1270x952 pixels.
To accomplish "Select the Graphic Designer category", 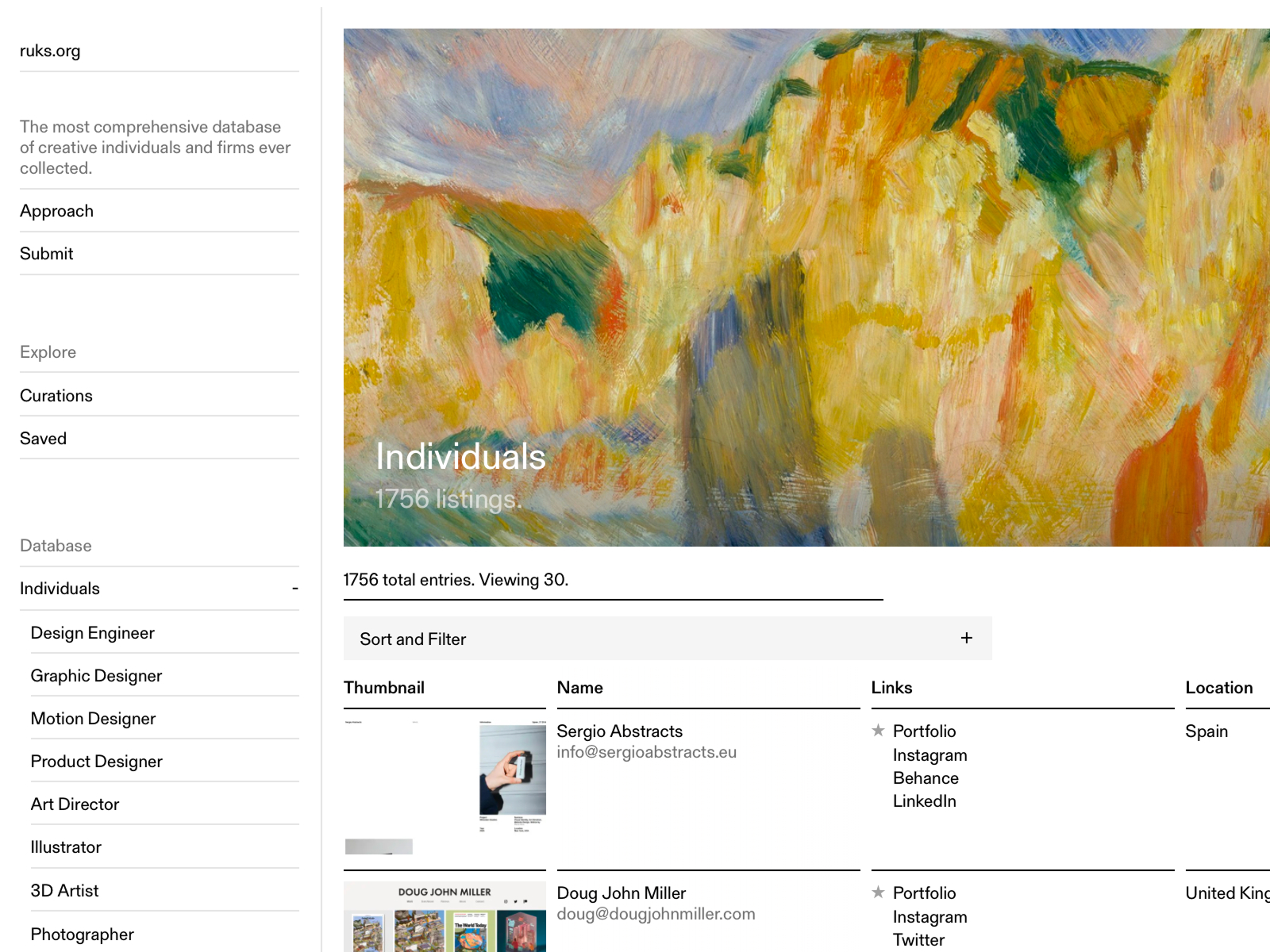I will pos(96,676).
